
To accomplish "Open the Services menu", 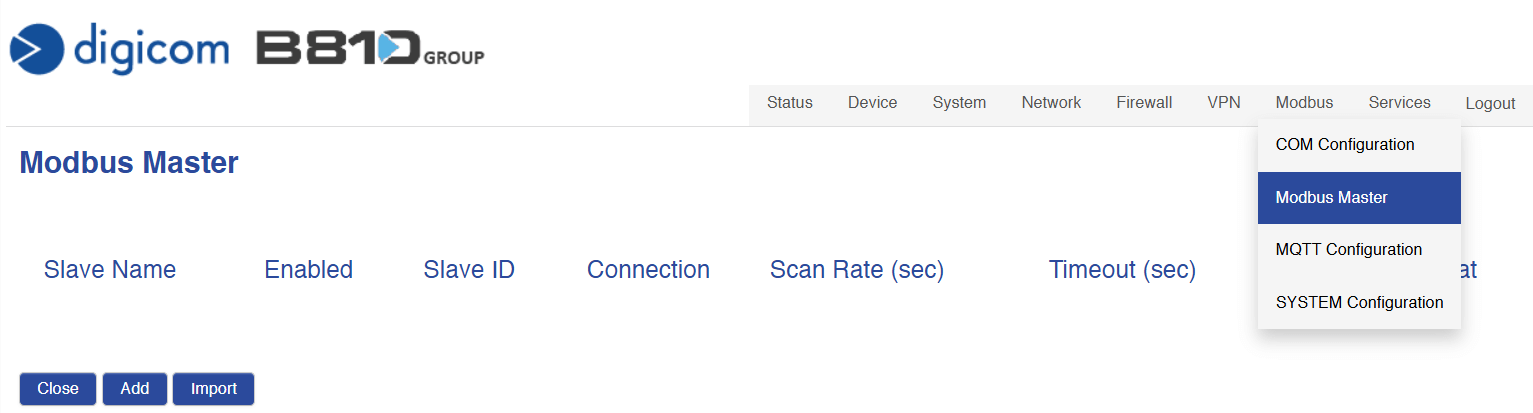I will tap(1399, 103).
